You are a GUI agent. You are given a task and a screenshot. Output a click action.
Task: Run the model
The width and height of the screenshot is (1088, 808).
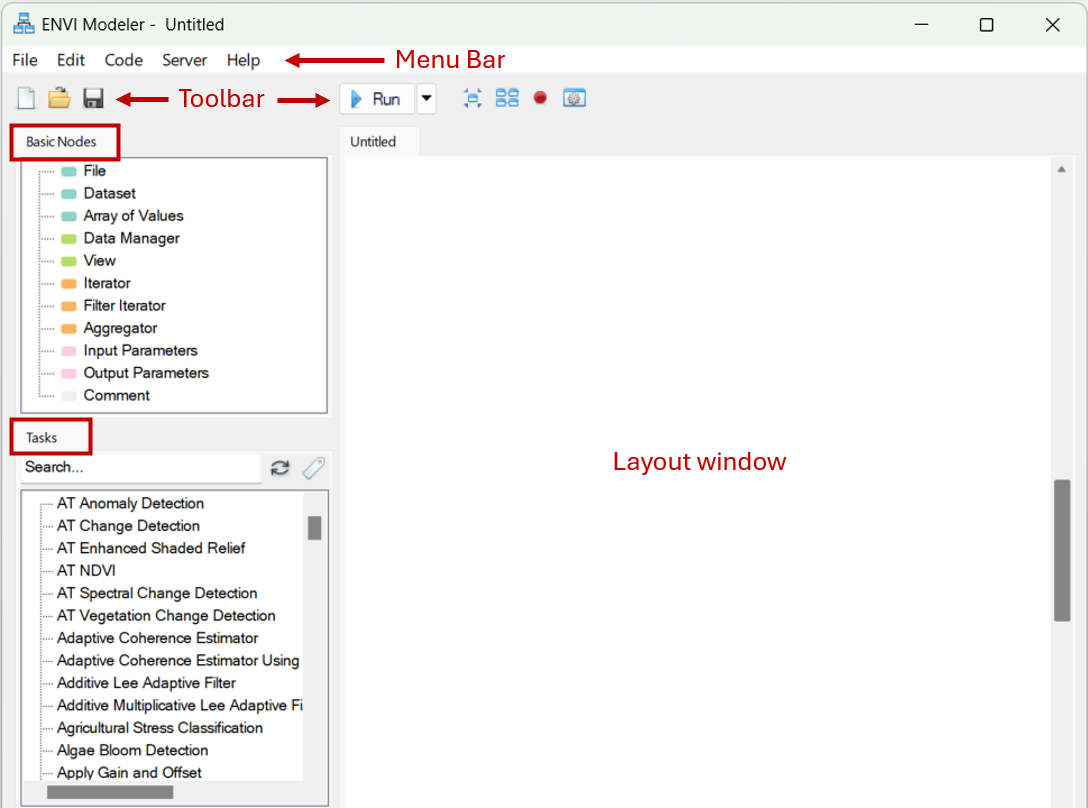coord(377,99)
